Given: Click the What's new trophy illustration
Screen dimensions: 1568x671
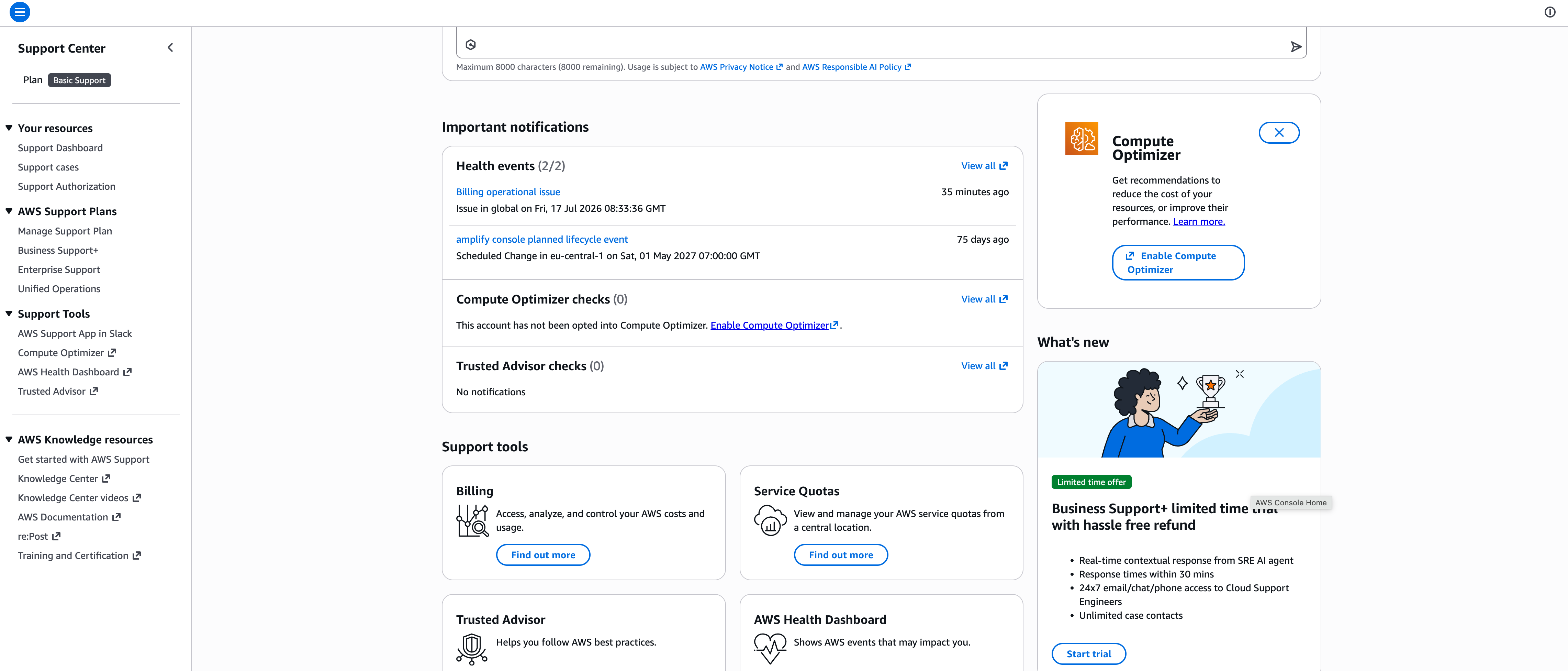Looking at the screenshot, I should tap(1178, 410).
